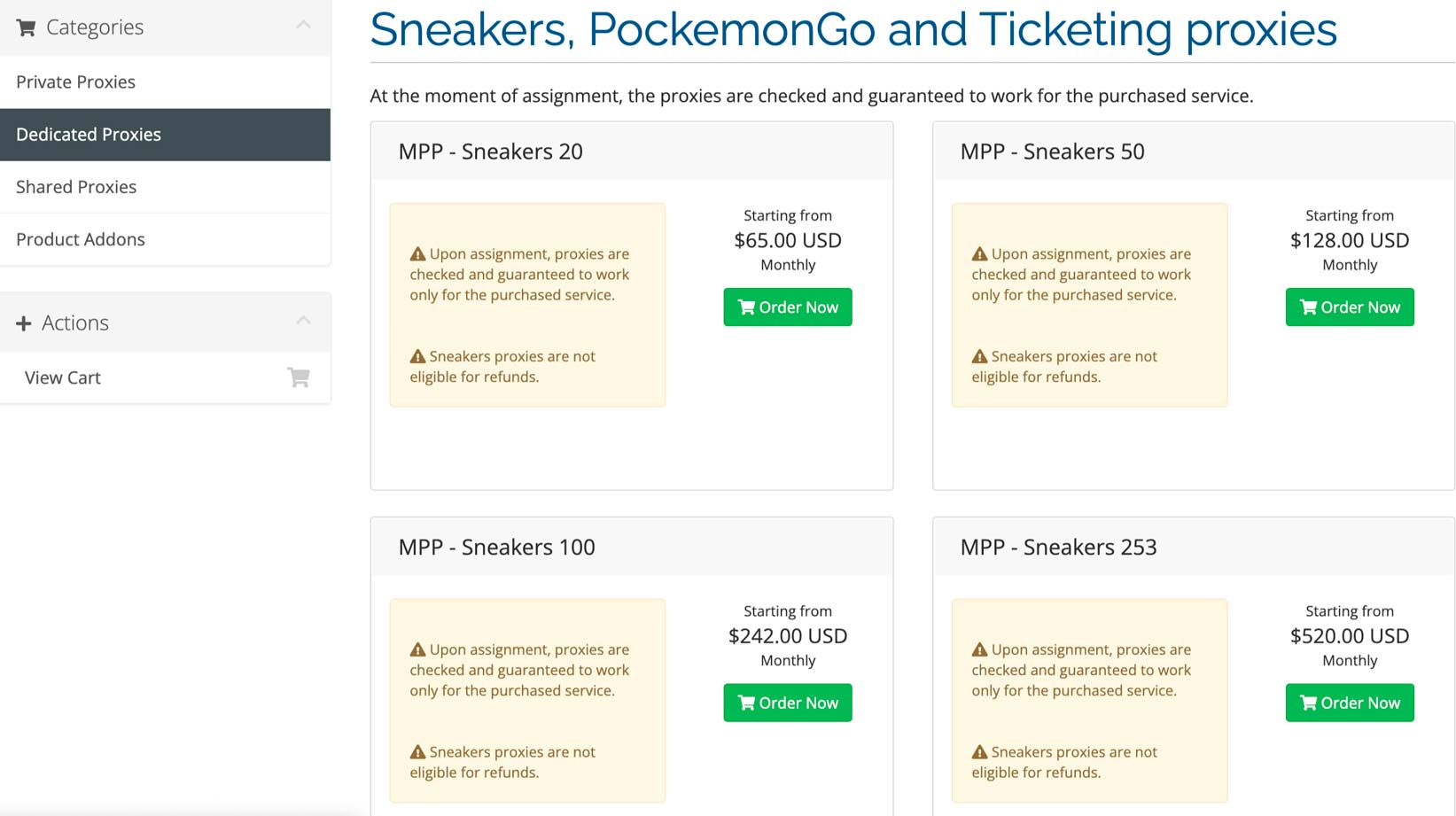Open the View Cart link
The height and width of the screenshot is (816, 1456).
[63, 377]
